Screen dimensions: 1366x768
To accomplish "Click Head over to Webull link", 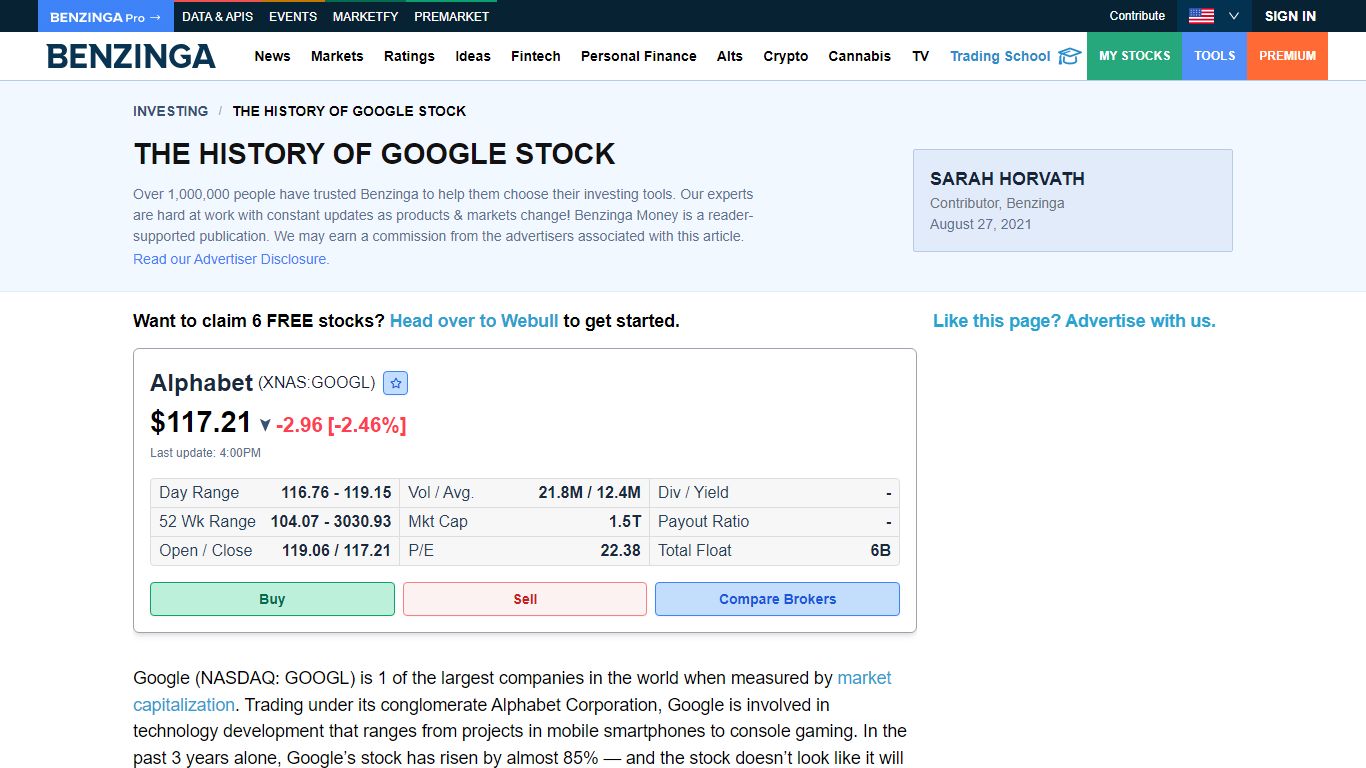I will coord(474,321).
